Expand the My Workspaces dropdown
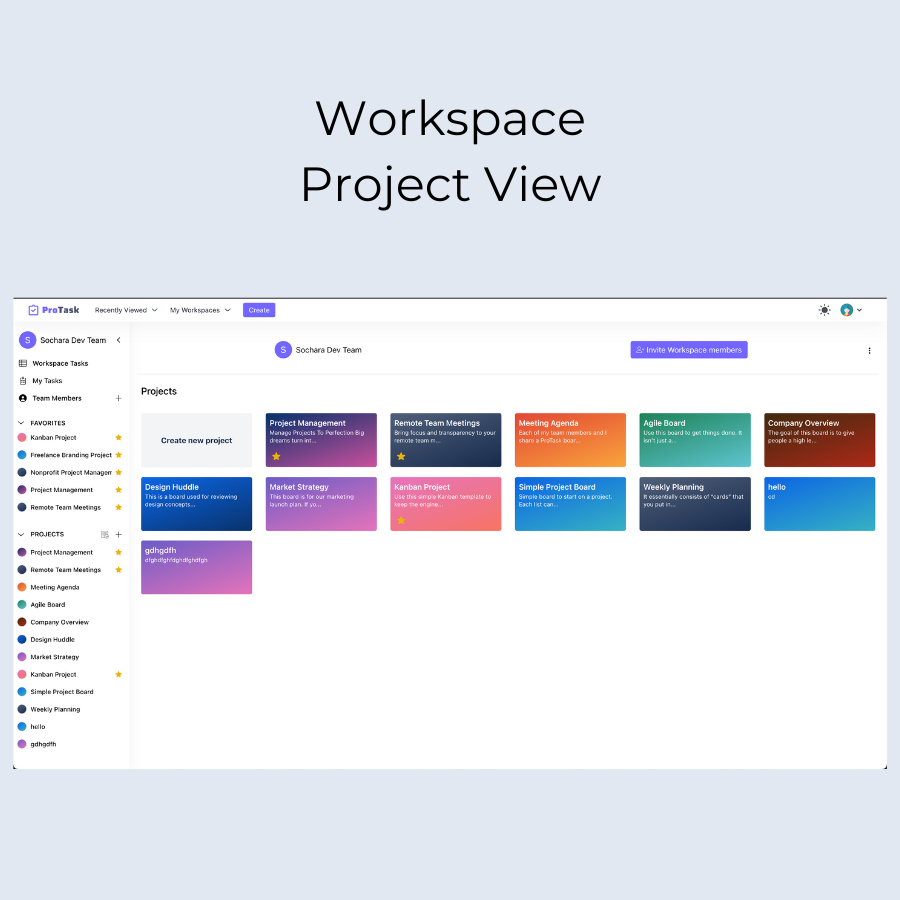This screenshot has width=900, height=900. point(200,310)
